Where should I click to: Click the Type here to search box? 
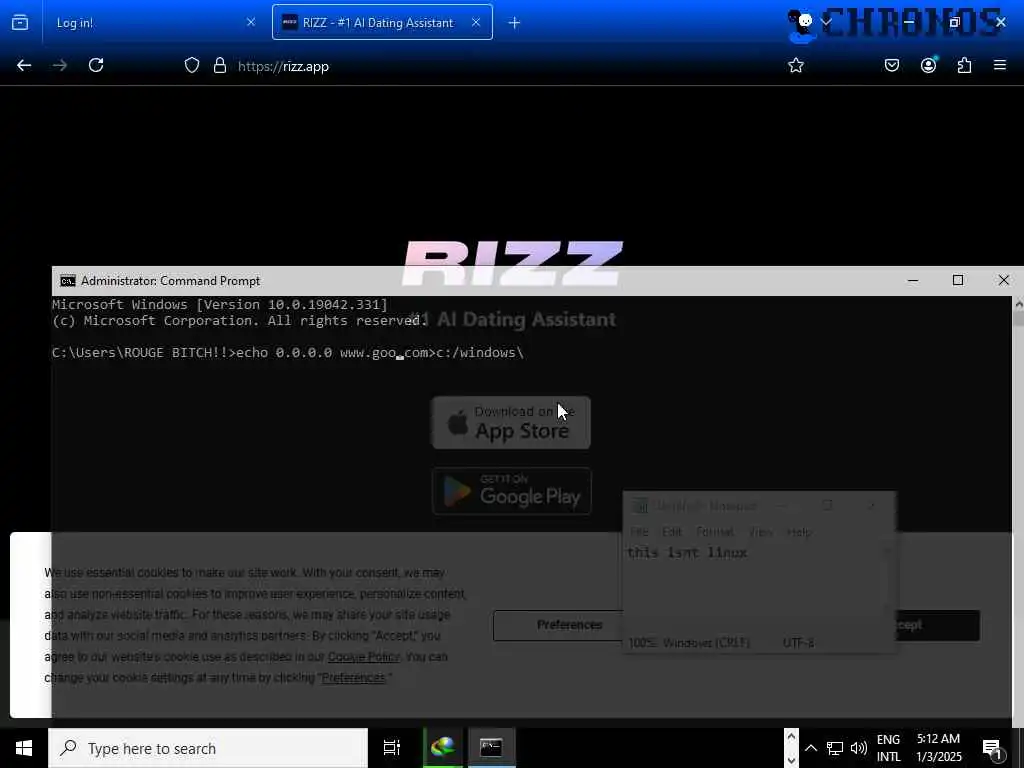[208, 748]
